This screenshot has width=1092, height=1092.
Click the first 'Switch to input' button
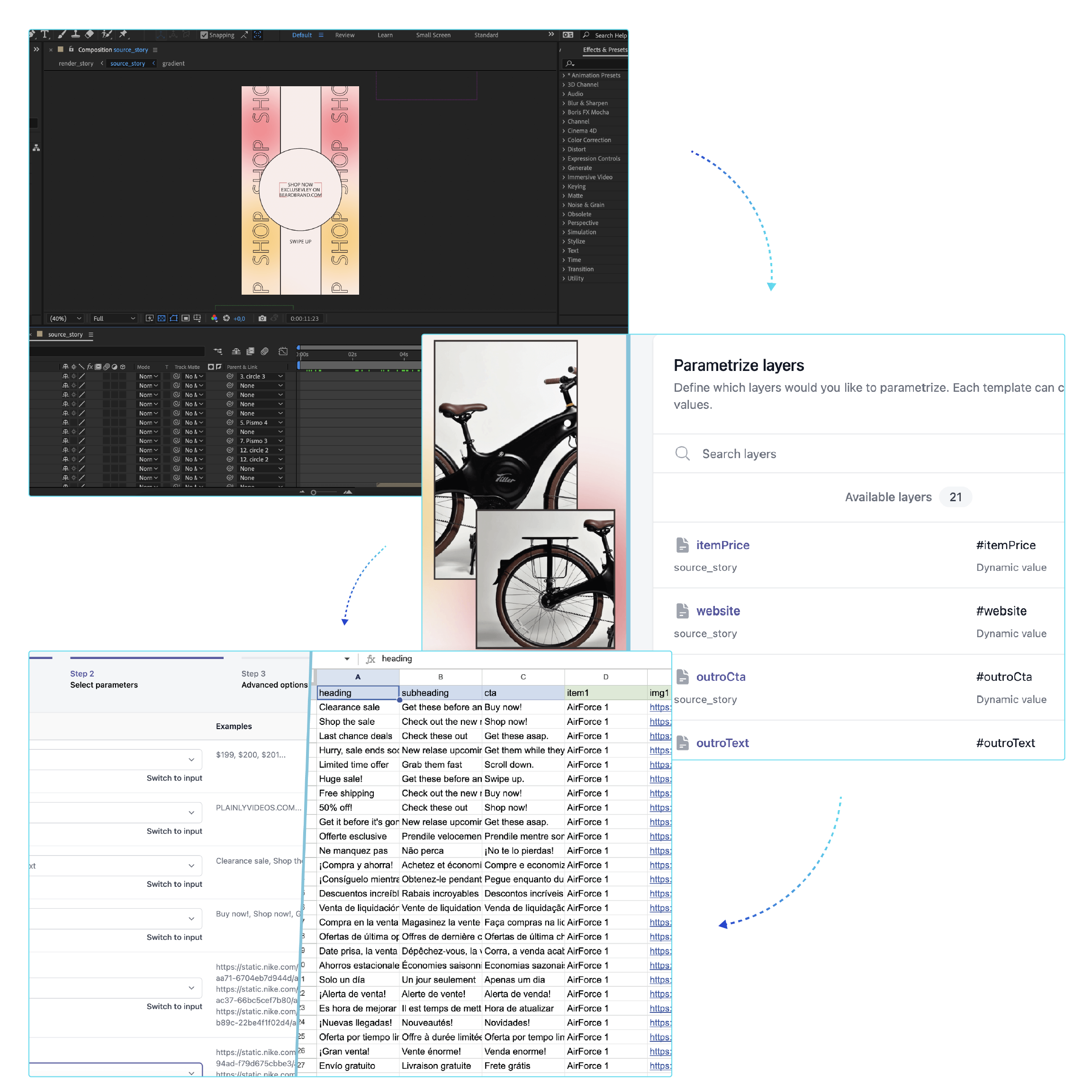[x=174, y=778]
